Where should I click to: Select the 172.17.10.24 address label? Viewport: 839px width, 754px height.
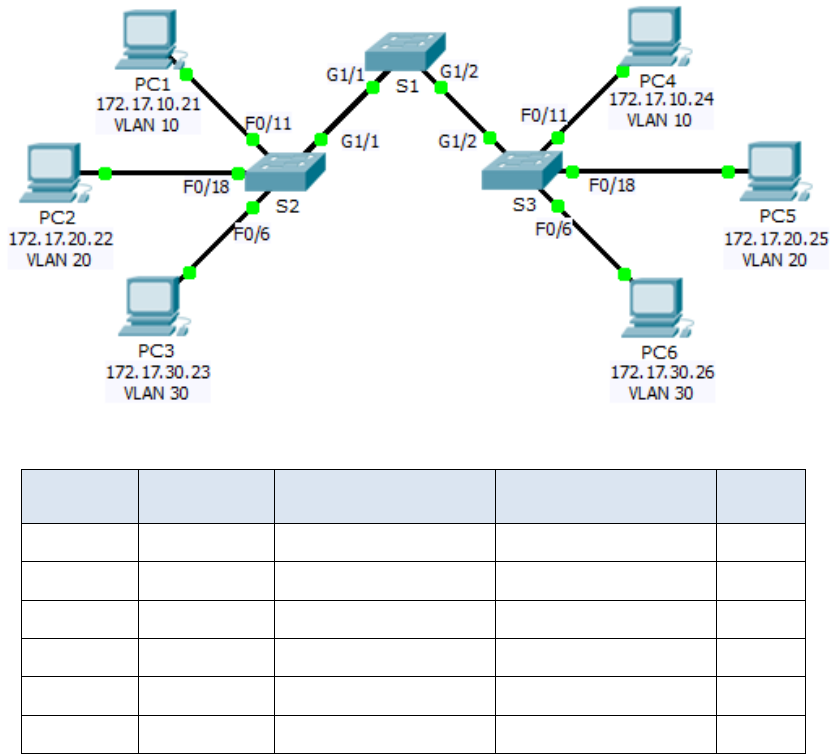661,99
